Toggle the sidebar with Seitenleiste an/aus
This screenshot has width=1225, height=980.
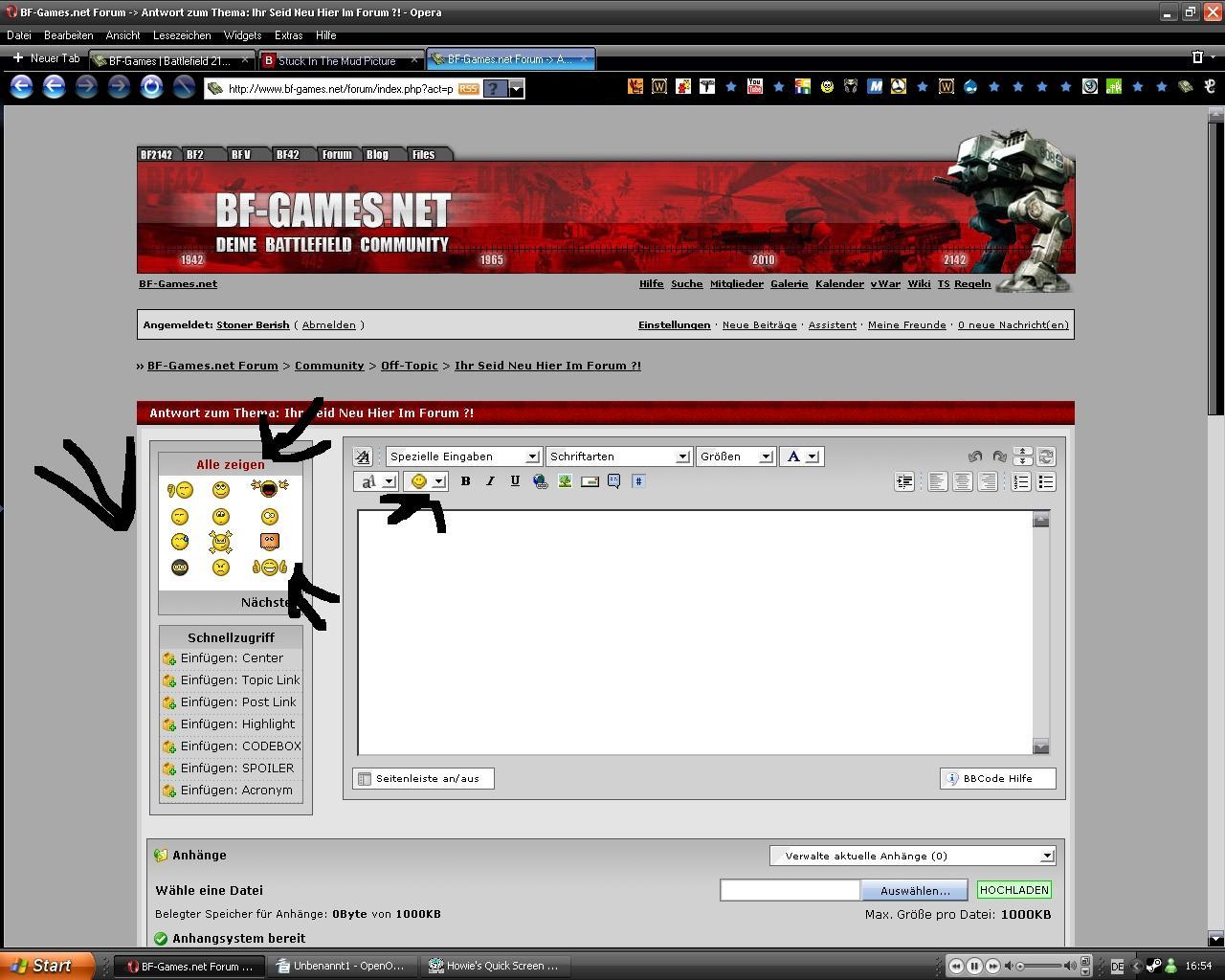(423, 778)
